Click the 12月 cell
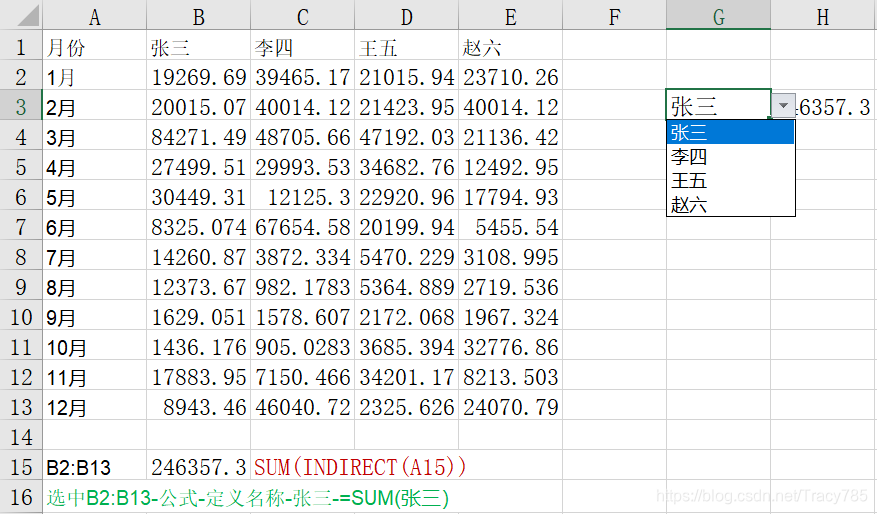The image size is (877, 514). click(95, 406)
